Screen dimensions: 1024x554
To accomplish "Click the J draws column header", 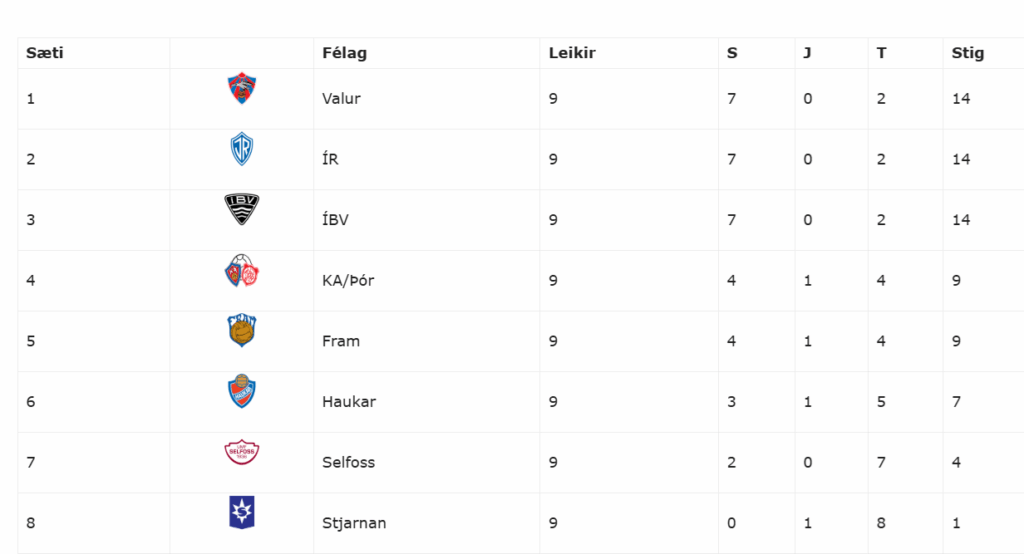I will (807, 53).
